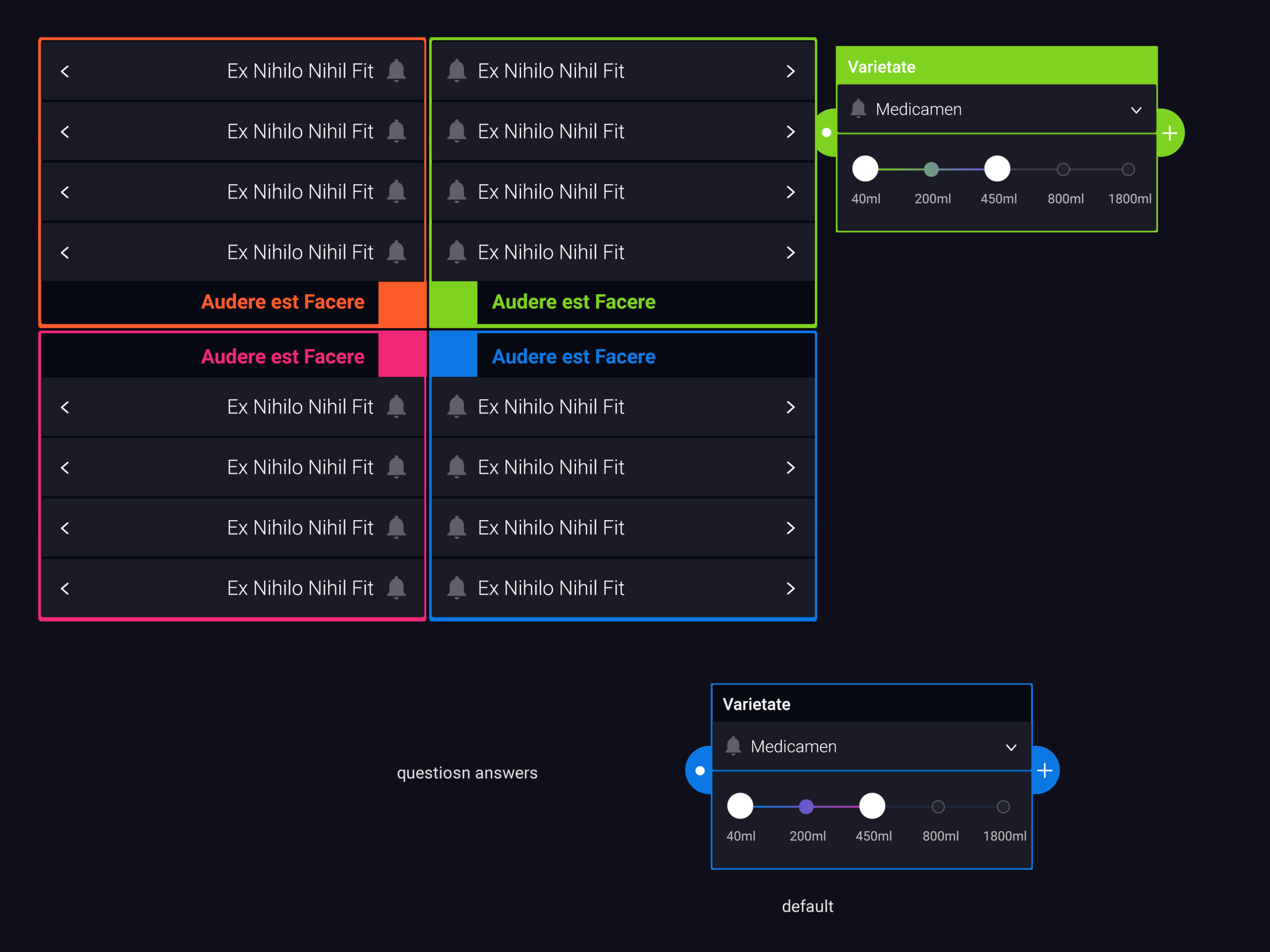The image size is (1270, 952).
Task: Select the 800ml mark on the green slider
Action: 1063,169
